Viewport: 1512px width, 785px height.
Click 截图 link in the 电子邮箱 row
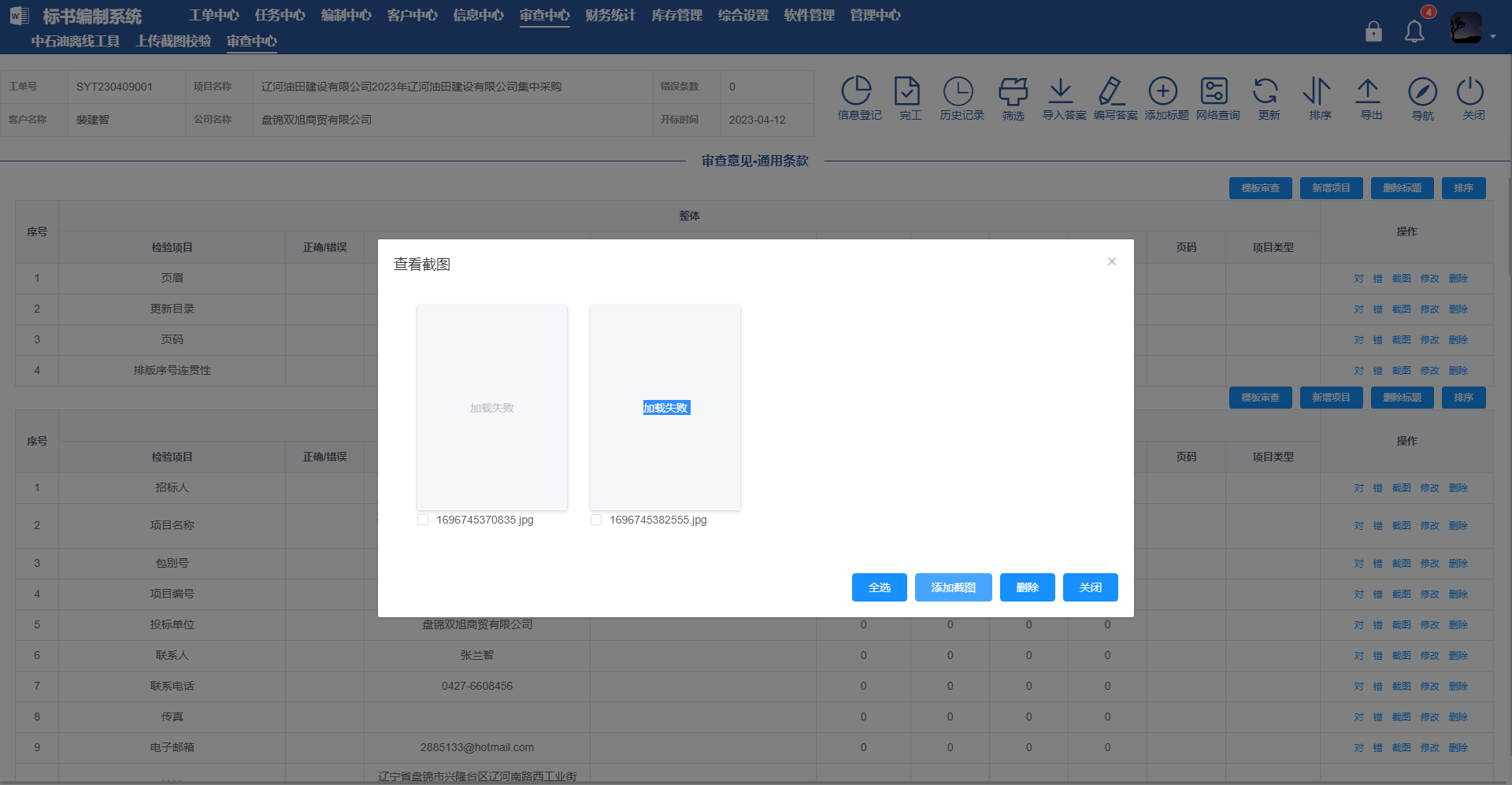pos(1402,748)
